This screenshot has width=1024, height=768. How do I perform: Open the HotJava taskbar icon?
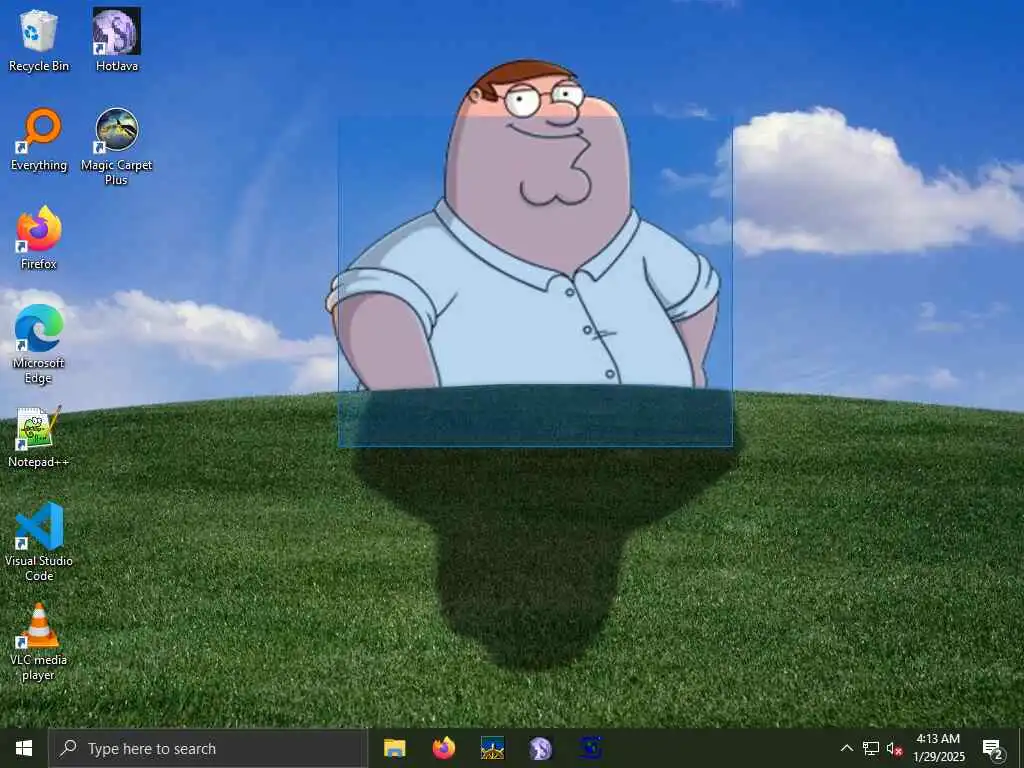click(541, 748)
